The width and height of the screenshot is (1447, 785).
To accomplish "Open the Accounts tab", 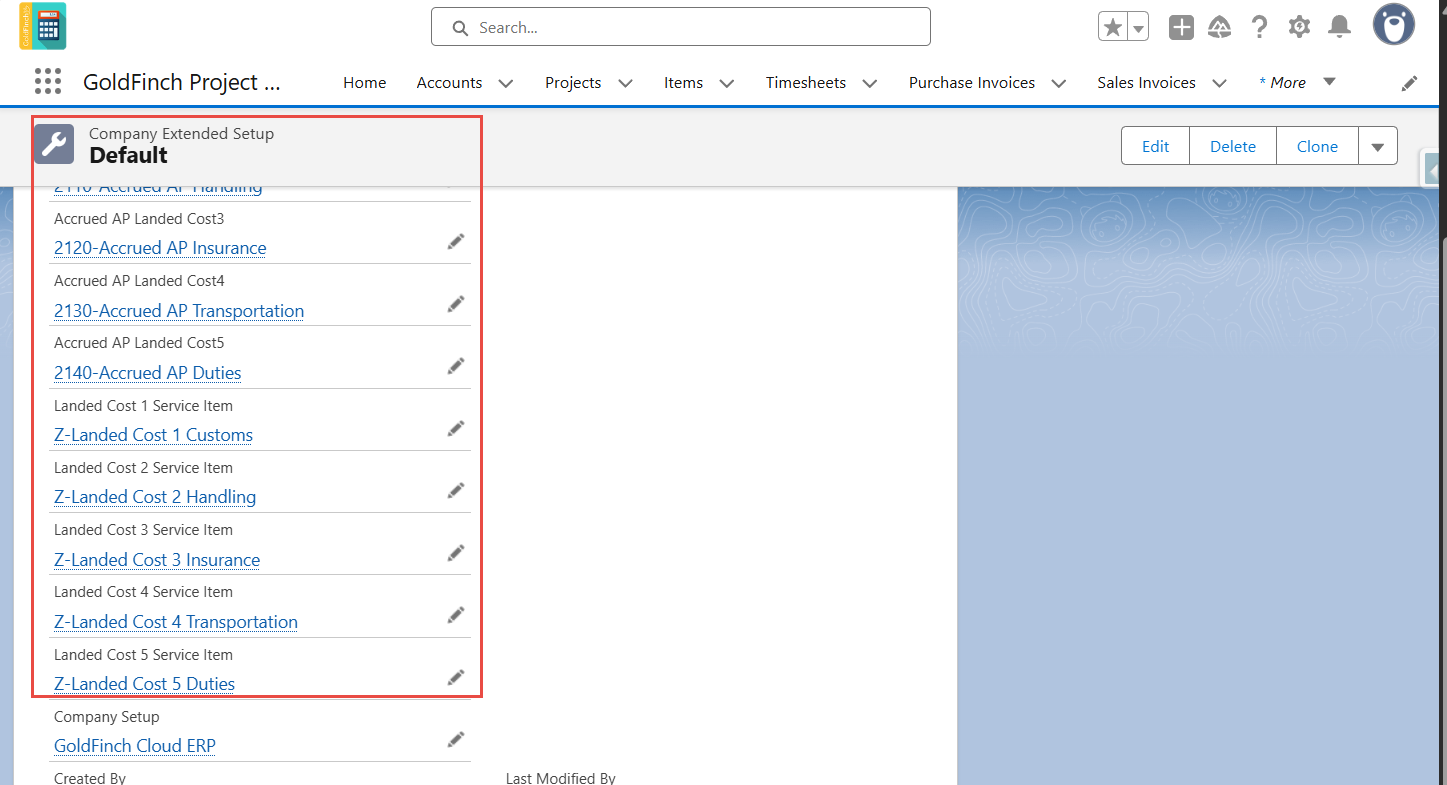I will click(449, 83).
